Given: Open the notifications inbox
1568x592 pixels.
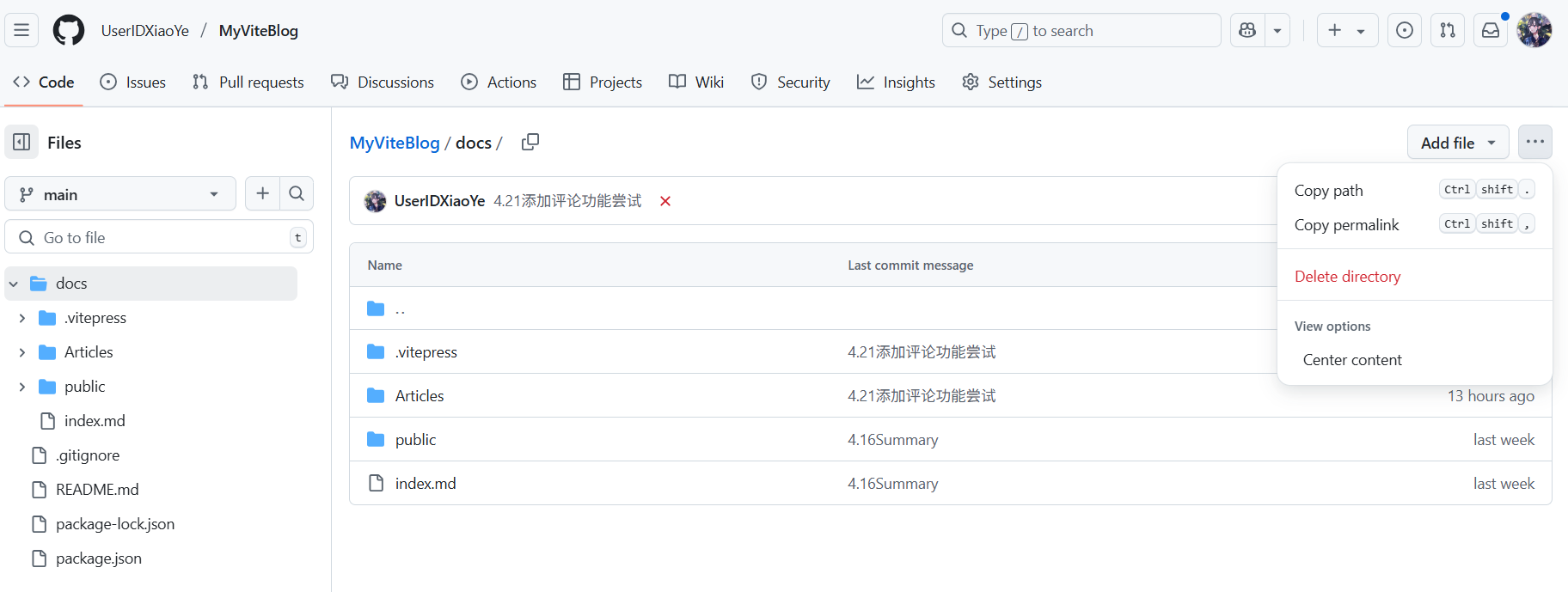Looking at the screenshot, I should click(1491, 30).
